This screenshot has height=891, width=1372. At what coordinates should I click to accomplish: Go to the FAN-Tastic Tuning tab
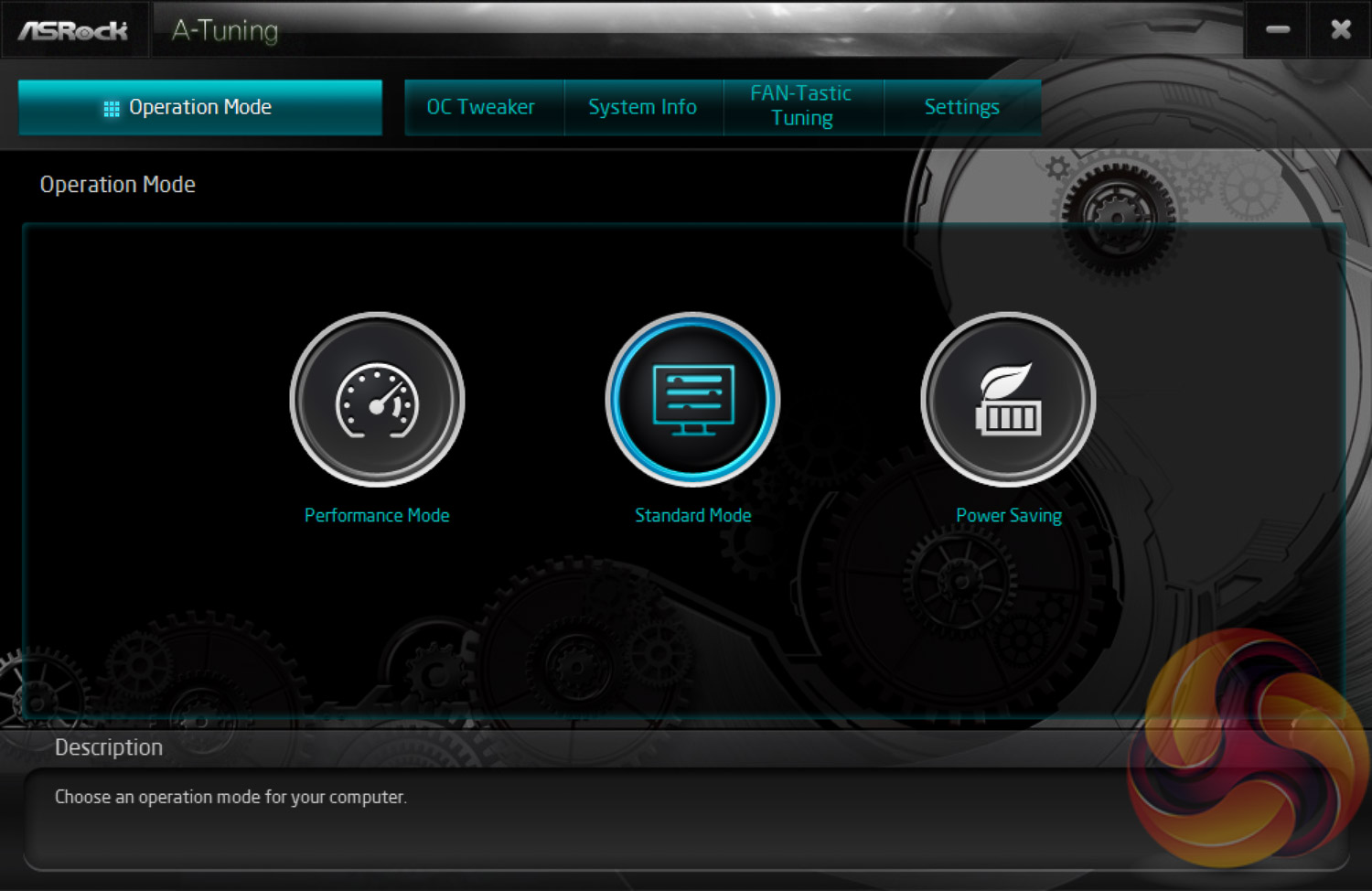point(802,106)
